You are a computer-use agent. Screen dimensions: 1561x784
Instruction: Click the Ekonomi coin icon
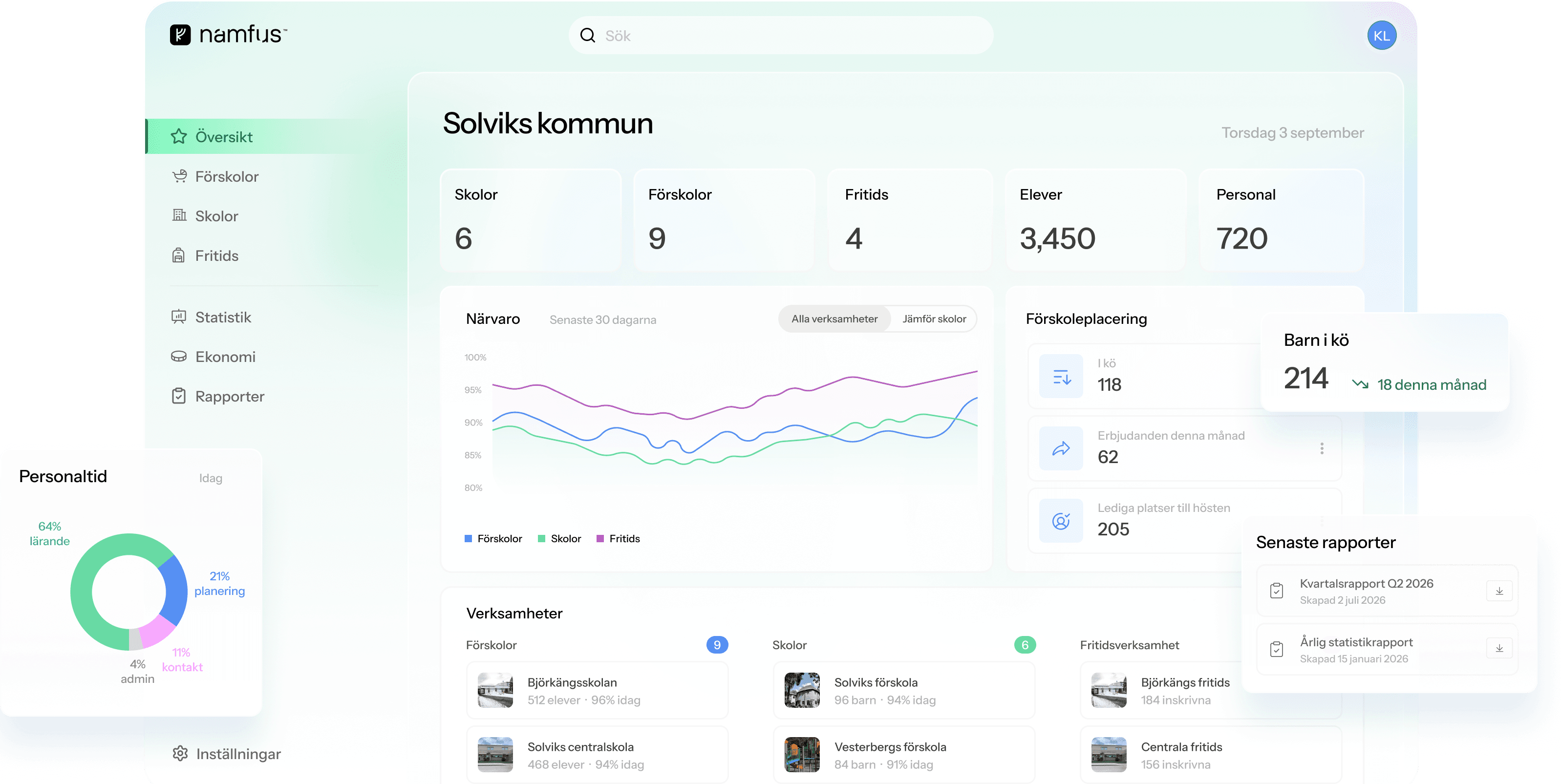pyautogui.click(x=179, y=356)
